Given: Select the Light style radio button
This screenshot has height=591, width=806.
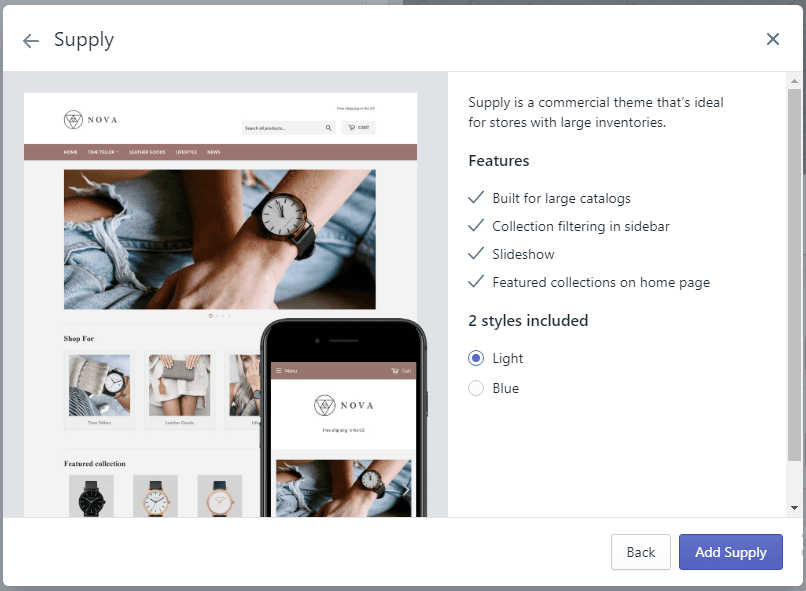Looking at the screenshot, I should pos(476,358).
